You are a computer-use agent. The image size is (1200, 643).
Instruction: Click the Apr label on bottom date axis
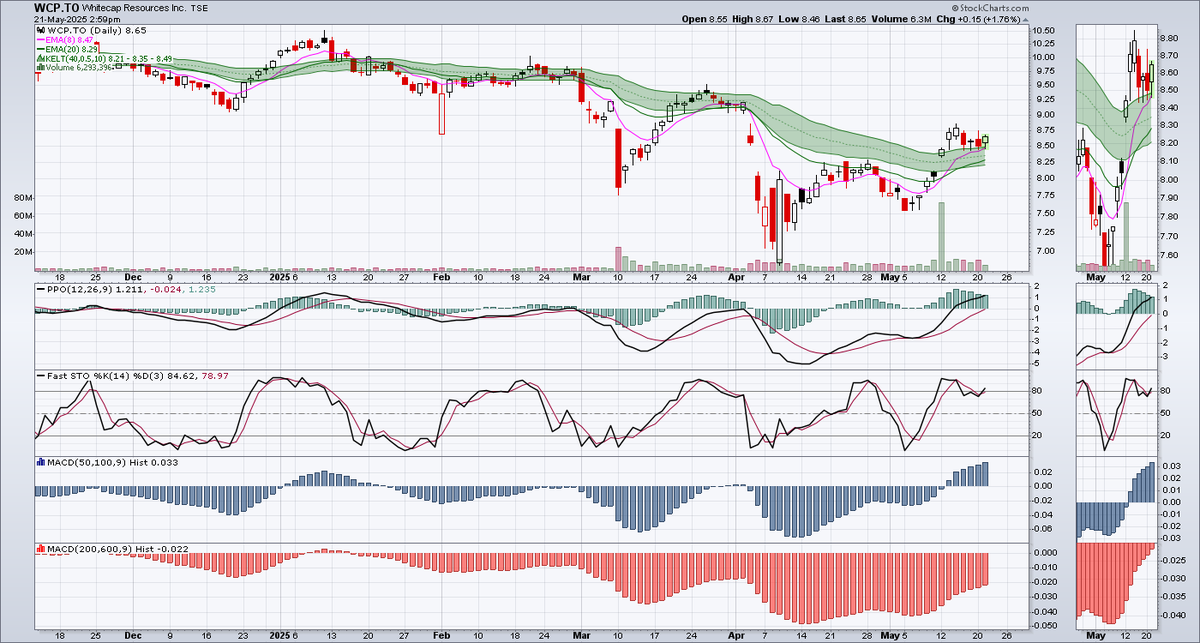tap(738, 634)
